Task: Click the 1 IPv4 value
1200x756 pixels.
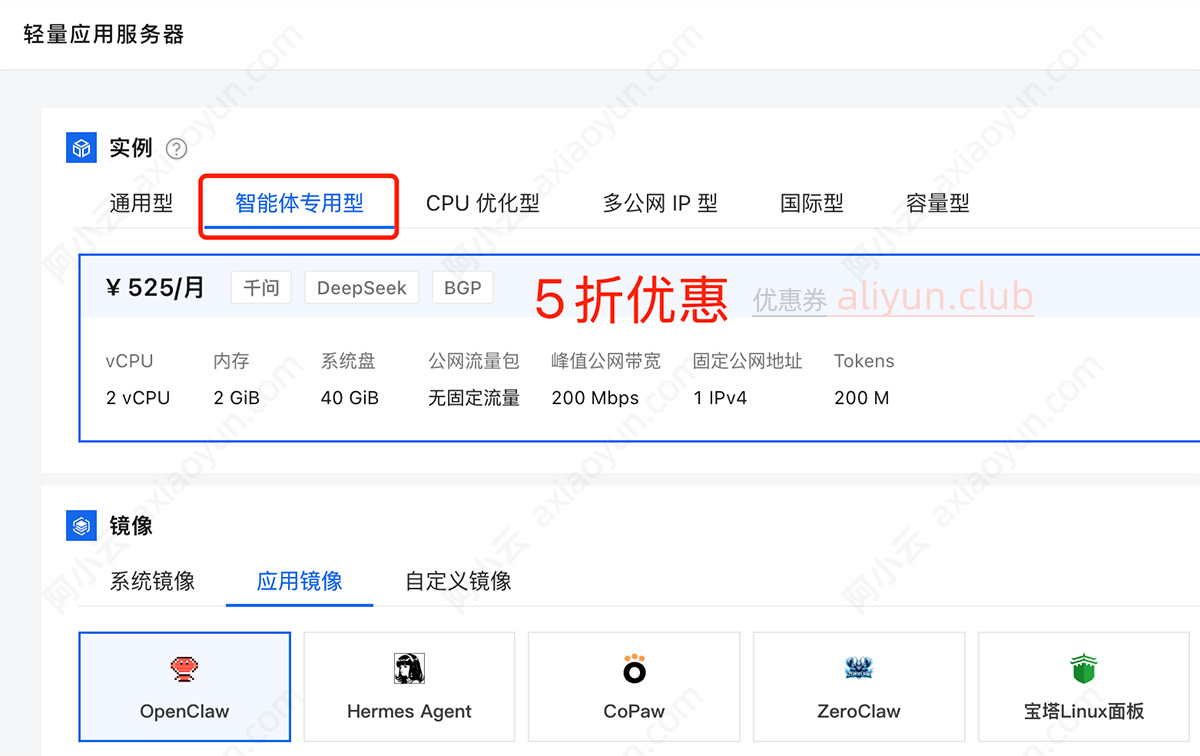Action: point(720,398)
